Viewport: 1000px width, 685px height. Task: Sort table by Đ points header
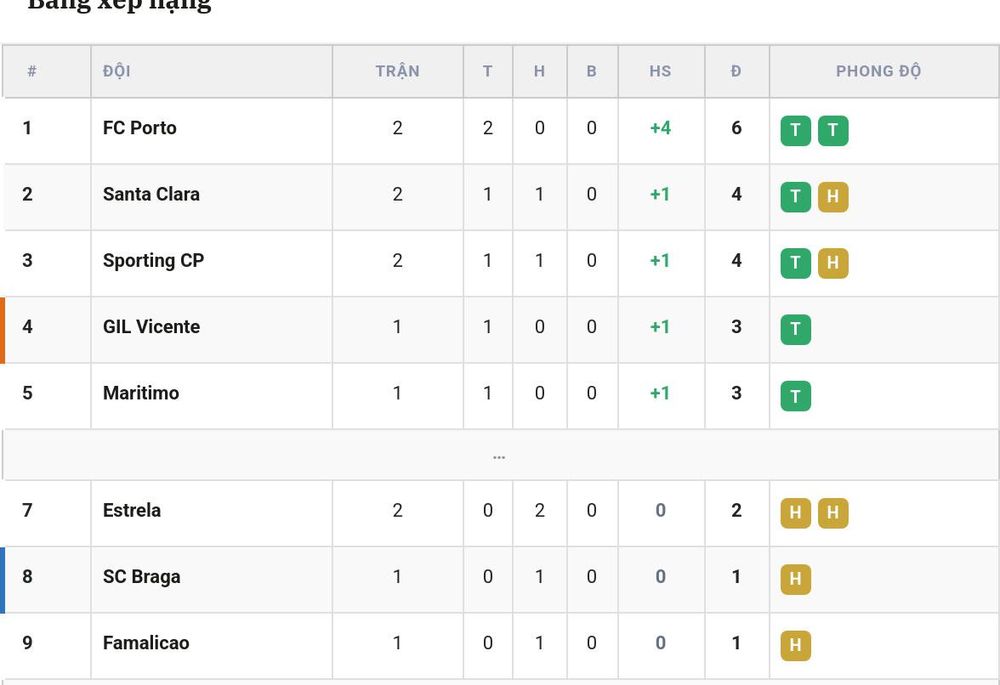[x=736, y=71]
